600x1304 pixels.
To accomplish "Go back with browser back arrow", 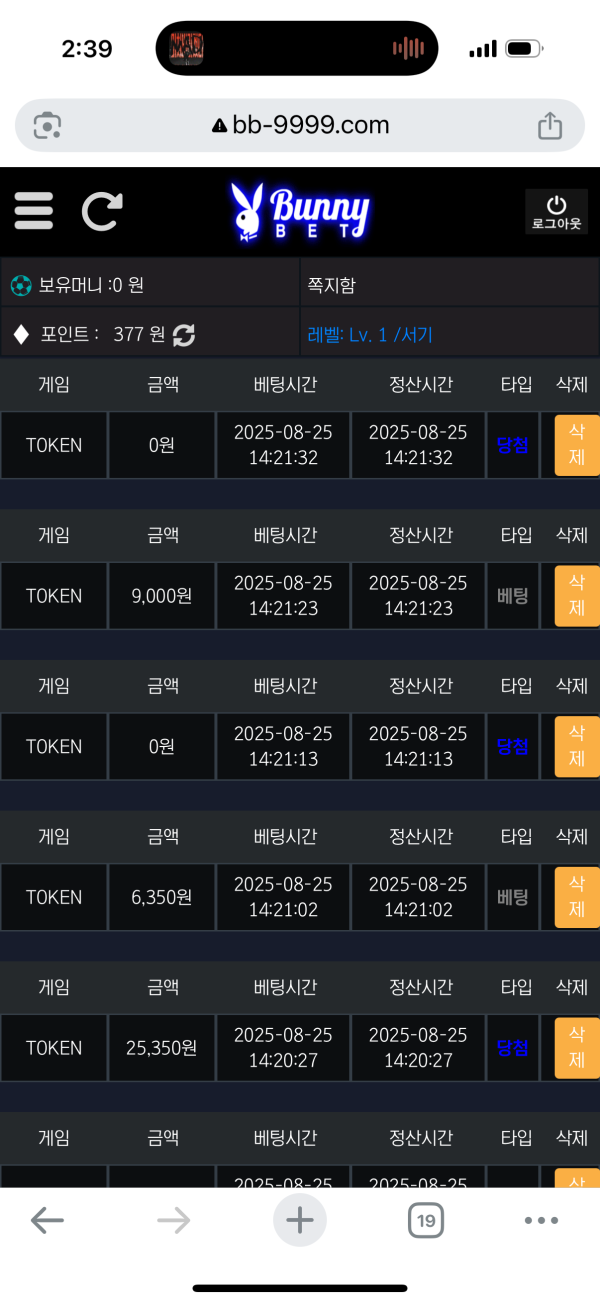I will pos(47,1220).
